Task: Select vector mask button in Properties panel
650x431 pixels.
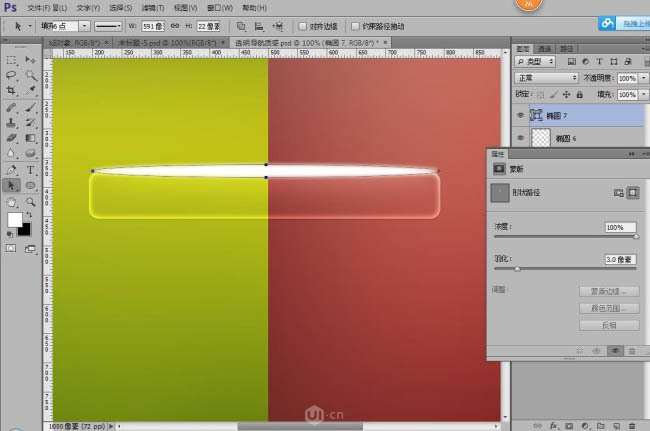Action: [633, 193]
